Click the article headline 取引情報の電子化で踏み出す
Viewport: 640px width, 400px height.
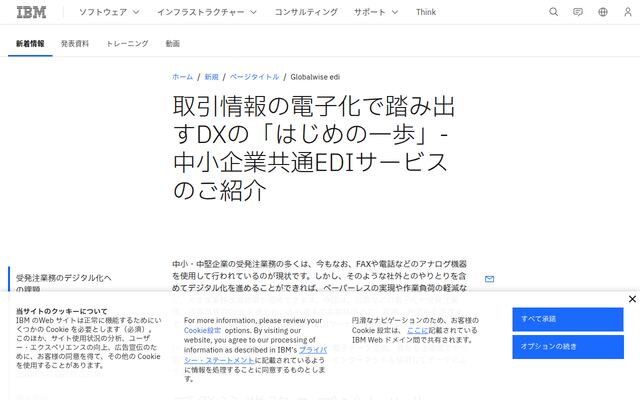coord(313,148)
